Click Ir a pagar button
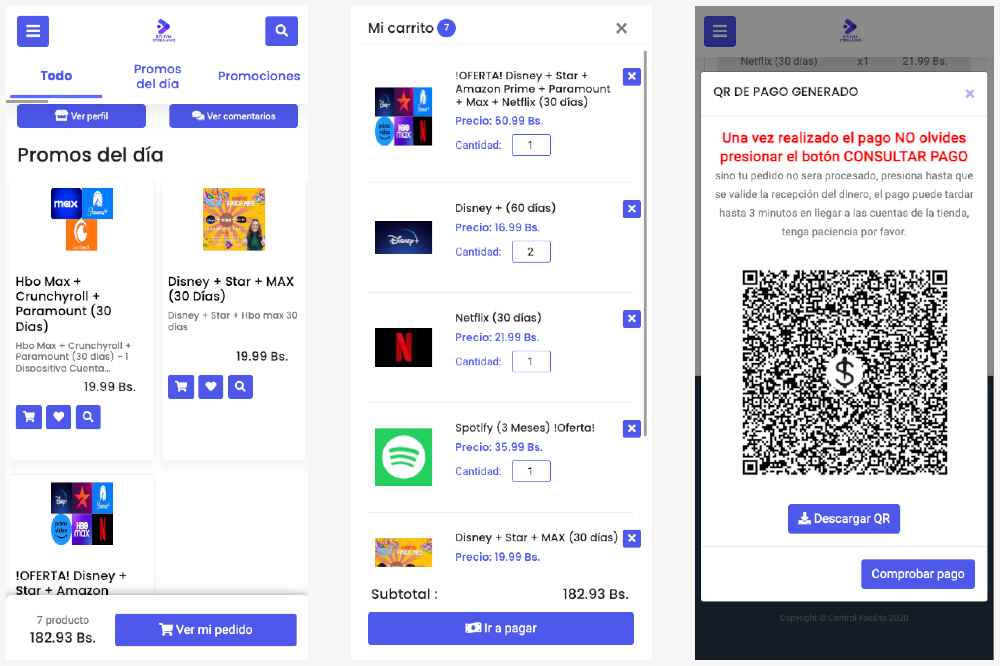Image resolution: width=1000 pixels, height=666 pixels. 501,628
